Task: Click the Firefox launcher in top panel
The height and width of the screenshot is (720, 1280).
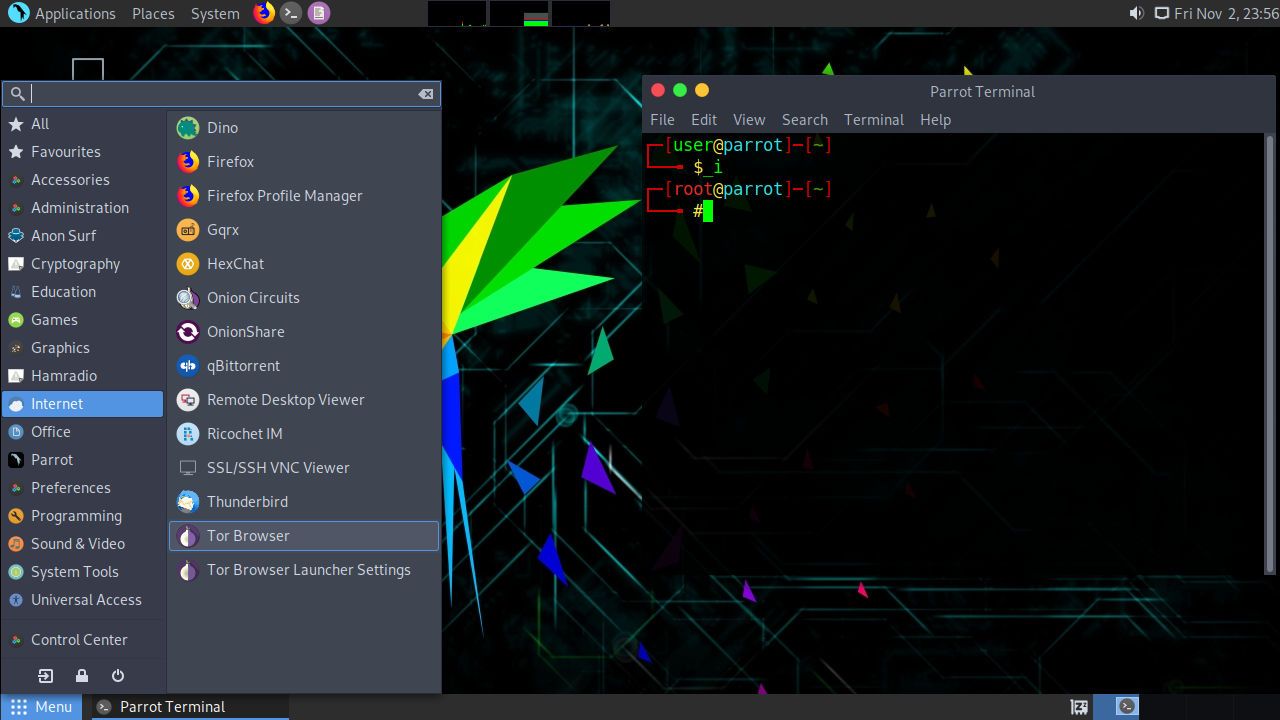Action: click(263, 13)
